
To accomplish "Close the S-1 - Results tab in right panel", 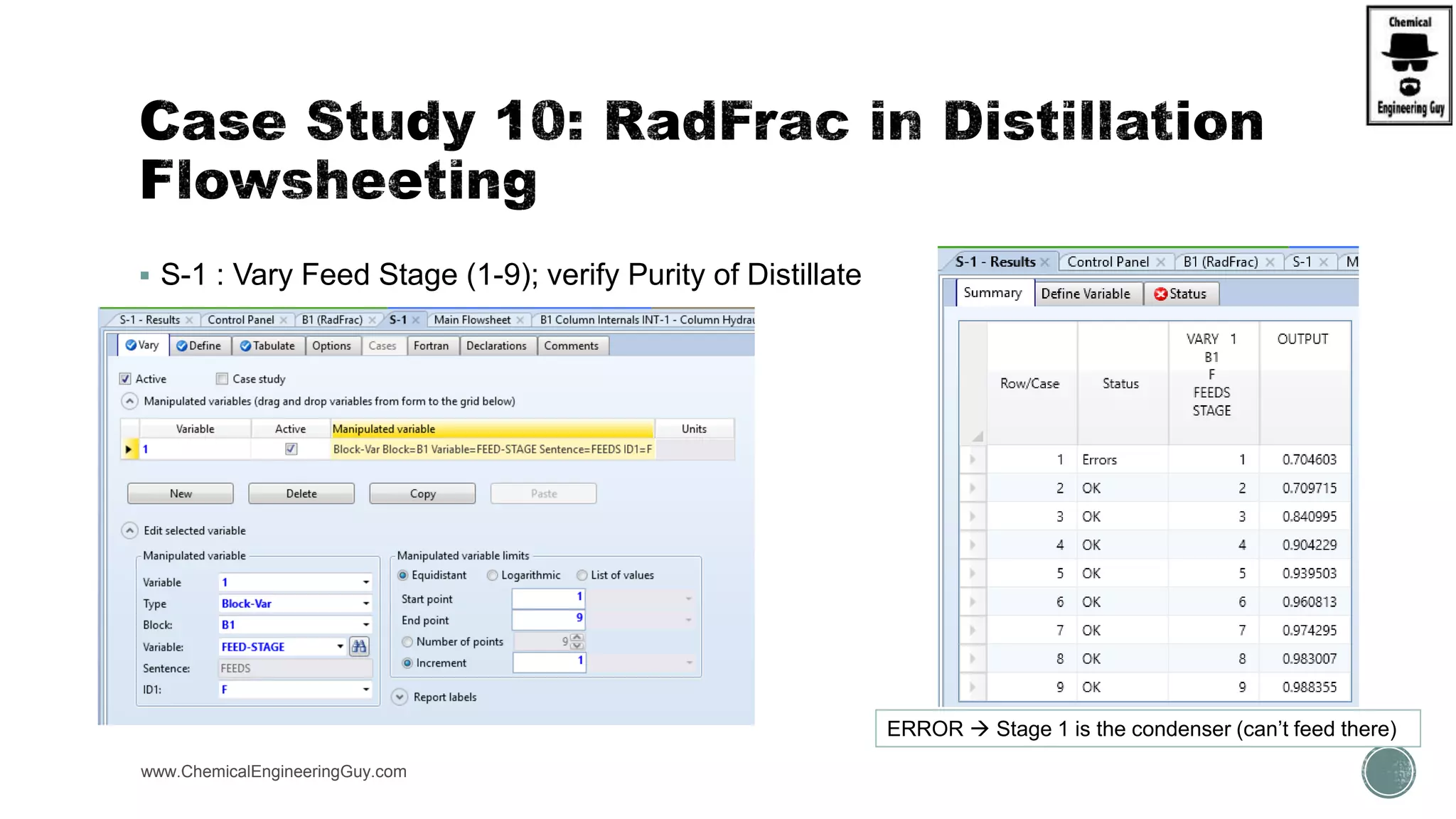I will [1044, 262].
